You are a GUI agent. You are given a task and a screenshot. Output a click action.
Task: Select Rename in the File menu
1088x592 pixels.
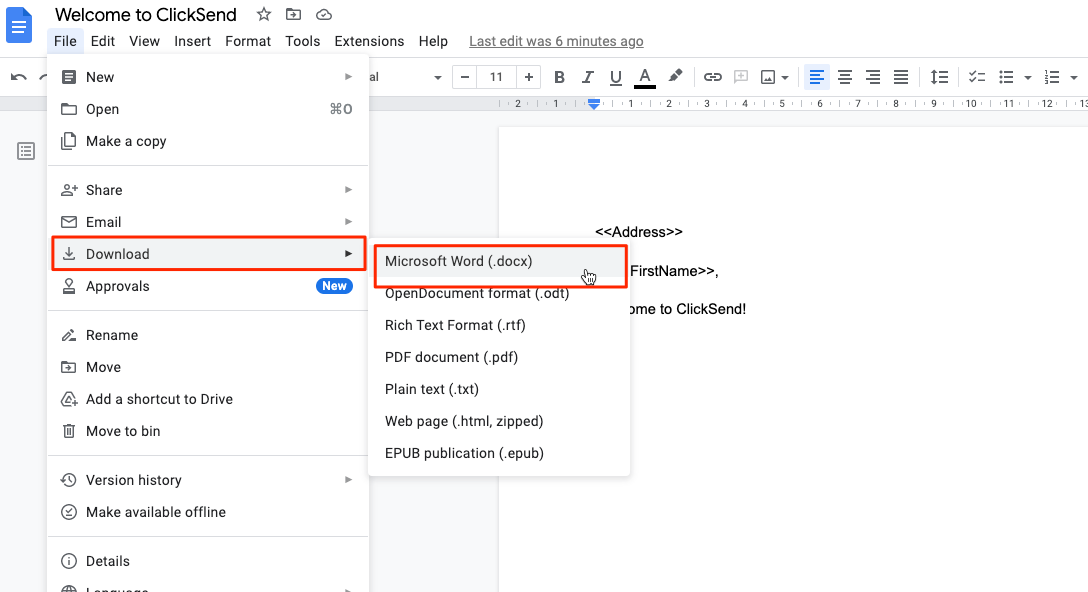(207, 335)
